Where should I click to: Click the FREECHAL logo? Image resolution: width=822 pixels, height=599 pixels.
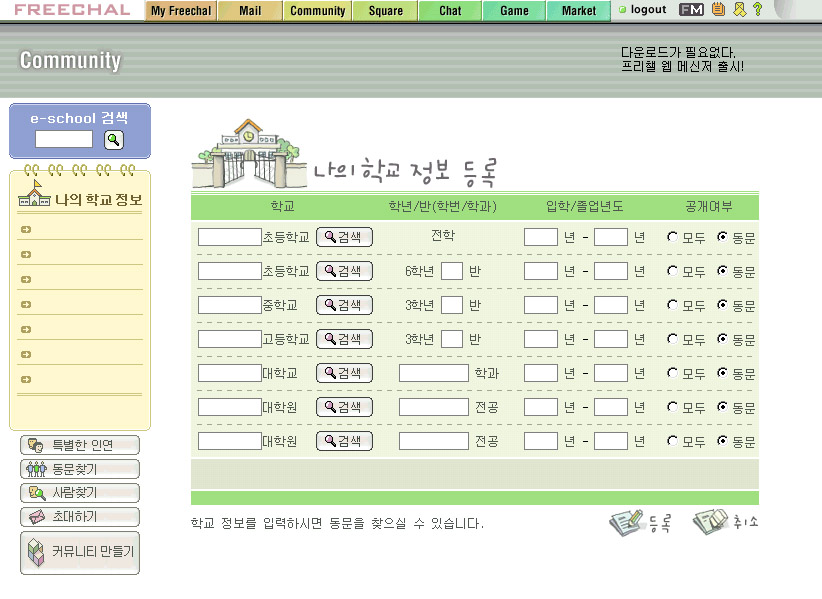tap(72, 10)
